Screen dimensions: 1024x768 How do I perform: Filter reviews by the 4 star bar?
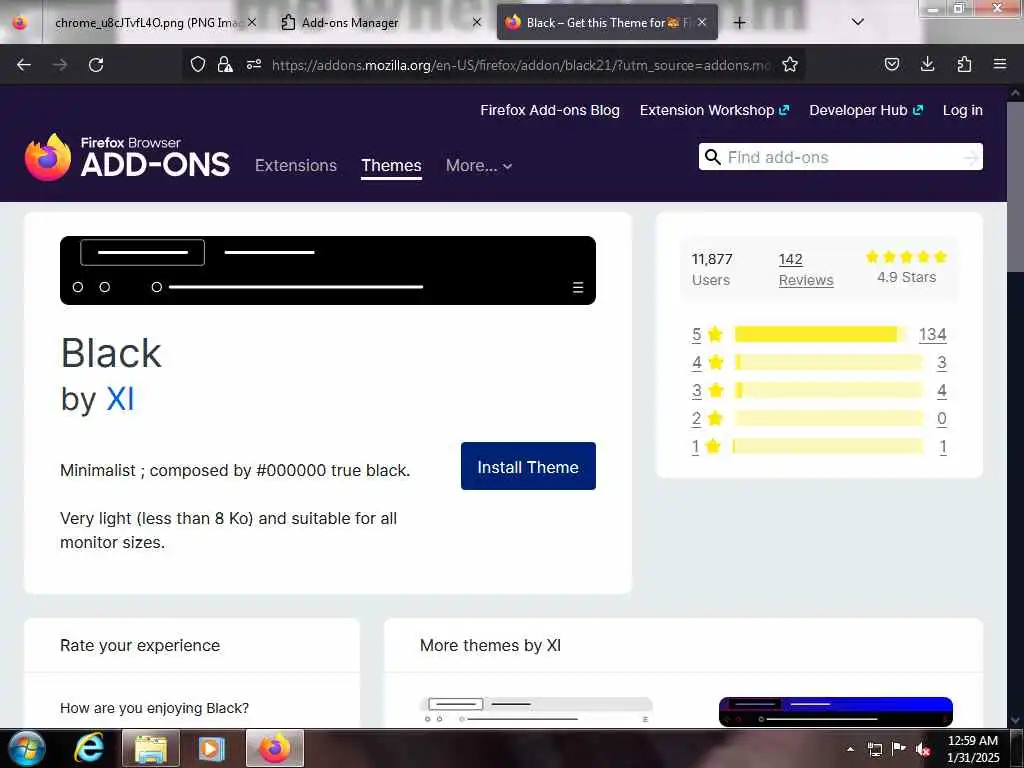(x=829, y=362)
